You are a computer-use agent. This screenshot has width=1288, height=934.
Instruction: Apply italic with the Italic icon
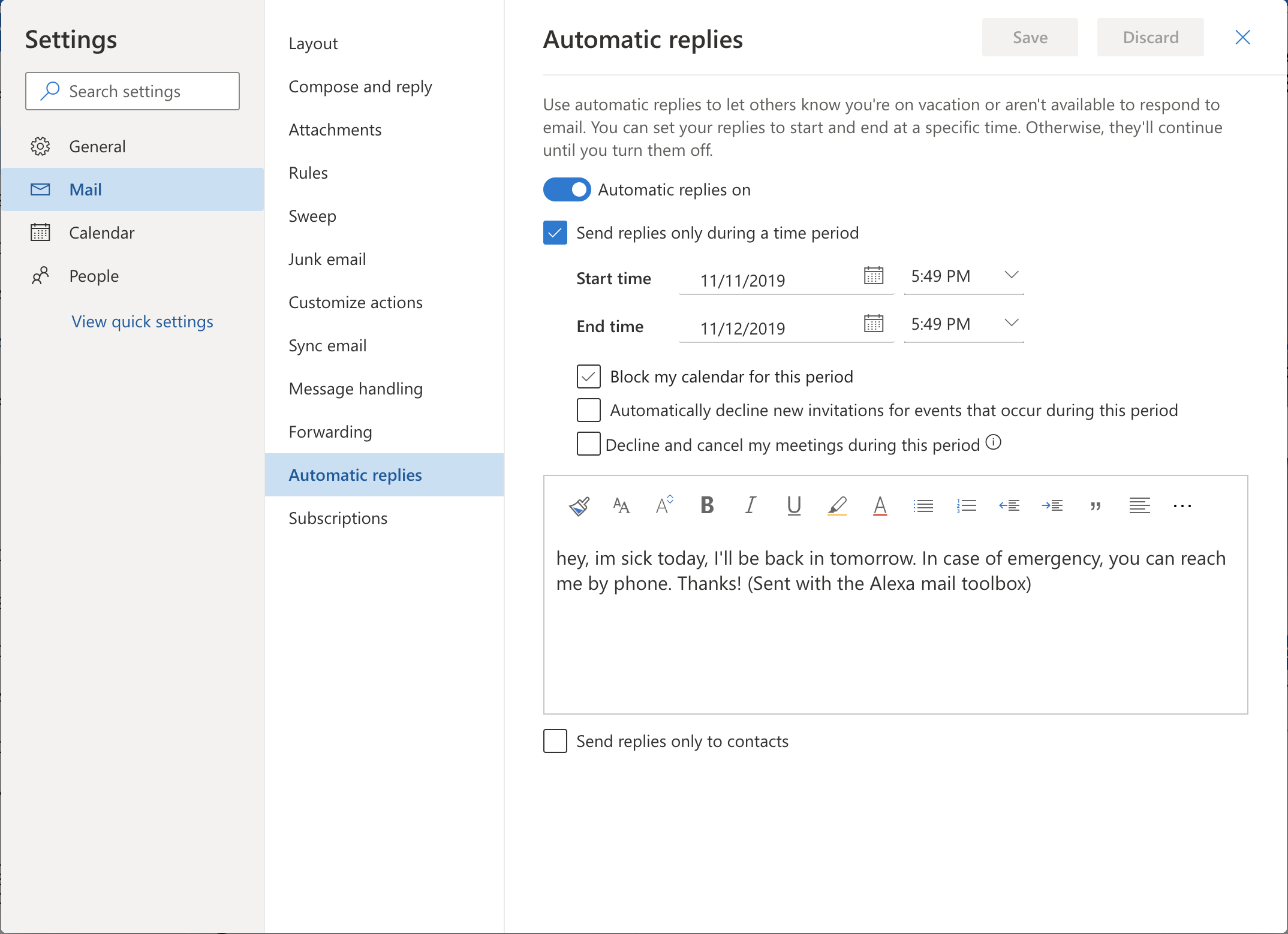(750, 505)
